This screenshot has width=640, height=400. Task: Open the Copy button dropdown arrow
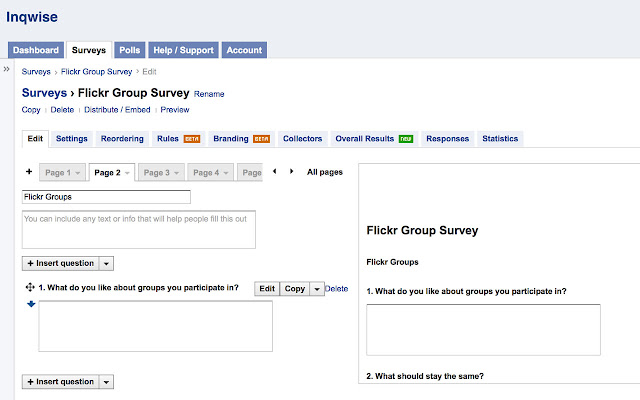(317, 288)
